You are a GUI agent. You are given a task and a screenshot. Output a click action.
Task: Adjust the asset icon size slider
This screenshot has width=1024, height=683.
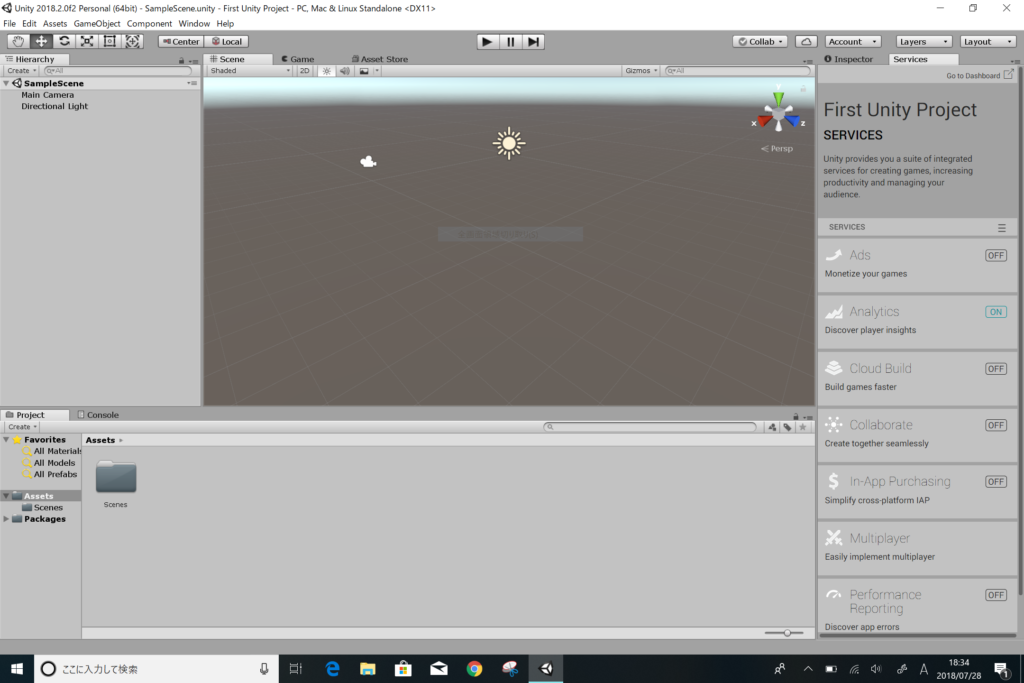(787, 633)
